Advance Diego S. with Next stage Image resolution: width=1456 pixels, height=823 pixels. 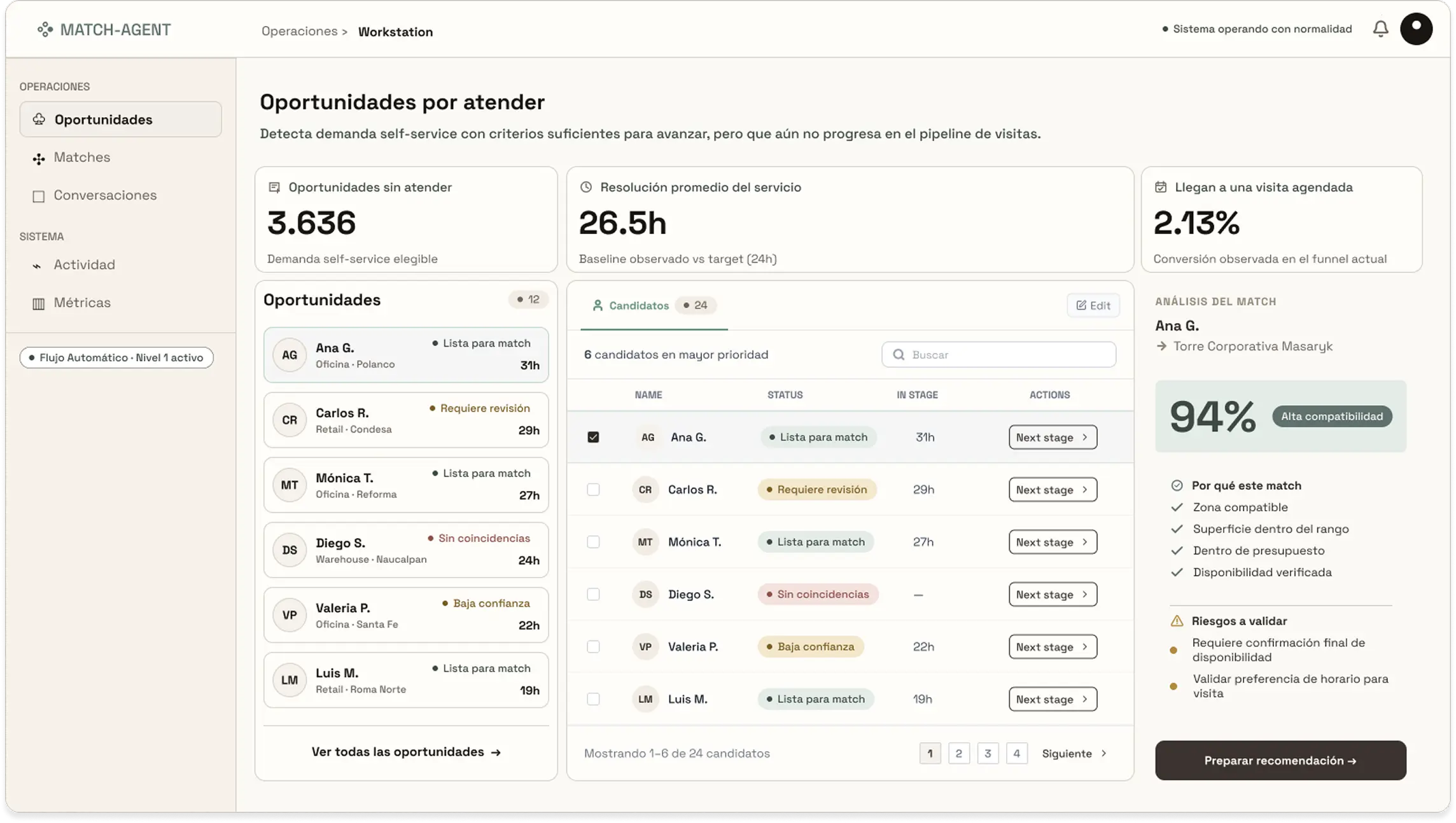[1053, 594]
